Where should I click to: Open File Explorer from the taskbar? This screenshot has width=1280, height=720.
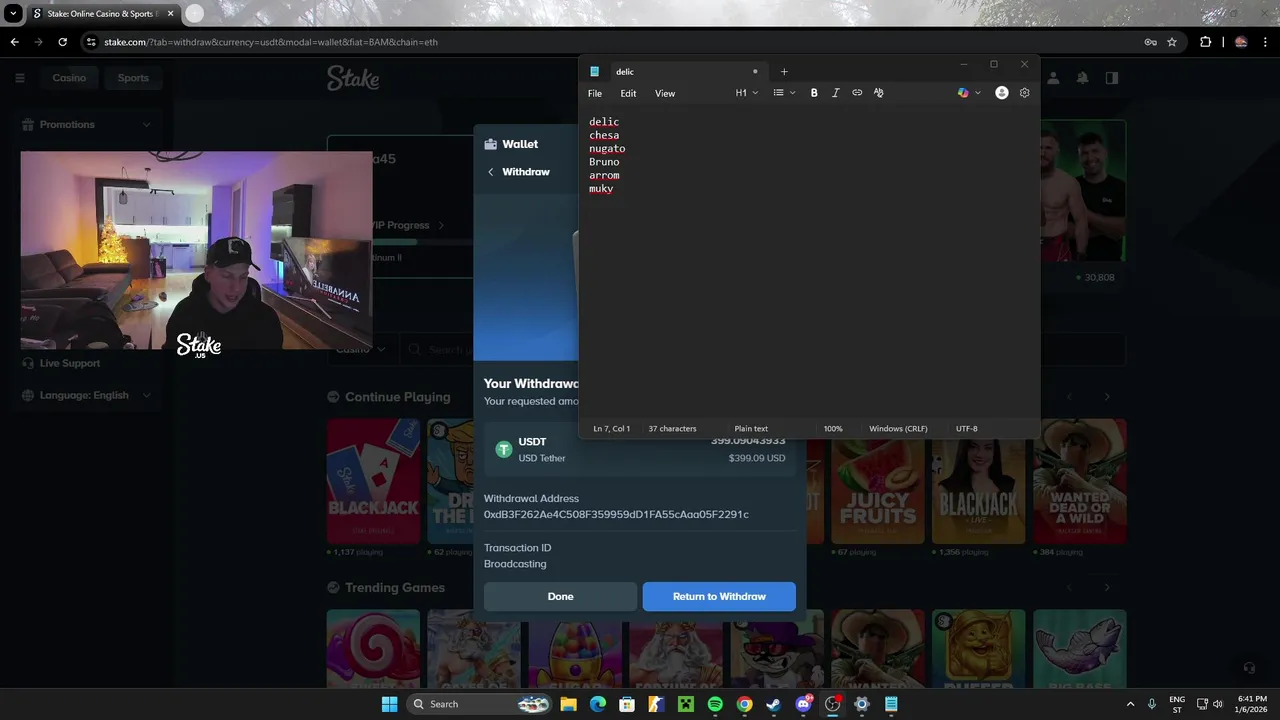coord(568,704)
